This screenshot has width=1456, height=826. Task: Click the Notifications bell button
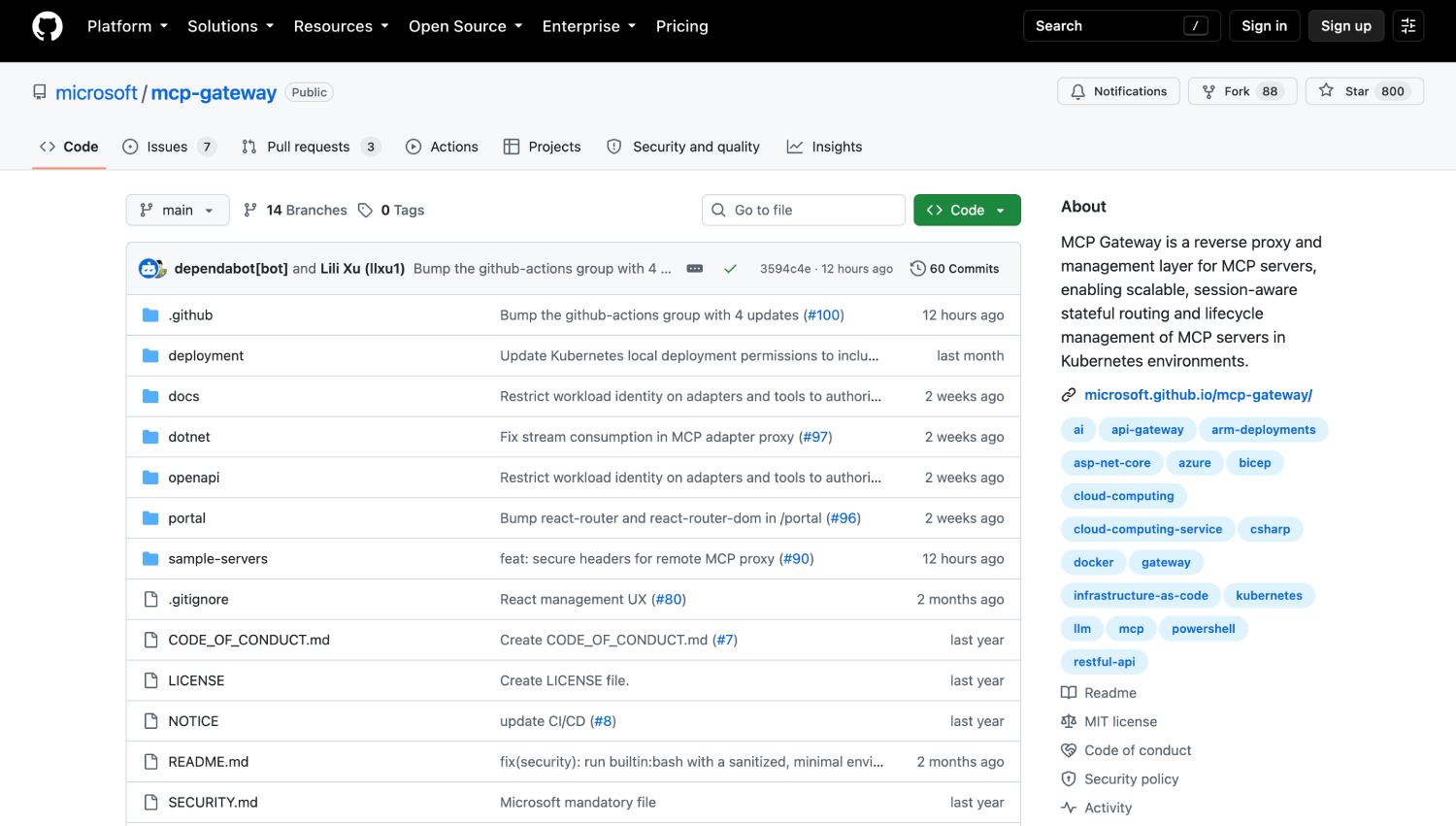point(1118,91)
